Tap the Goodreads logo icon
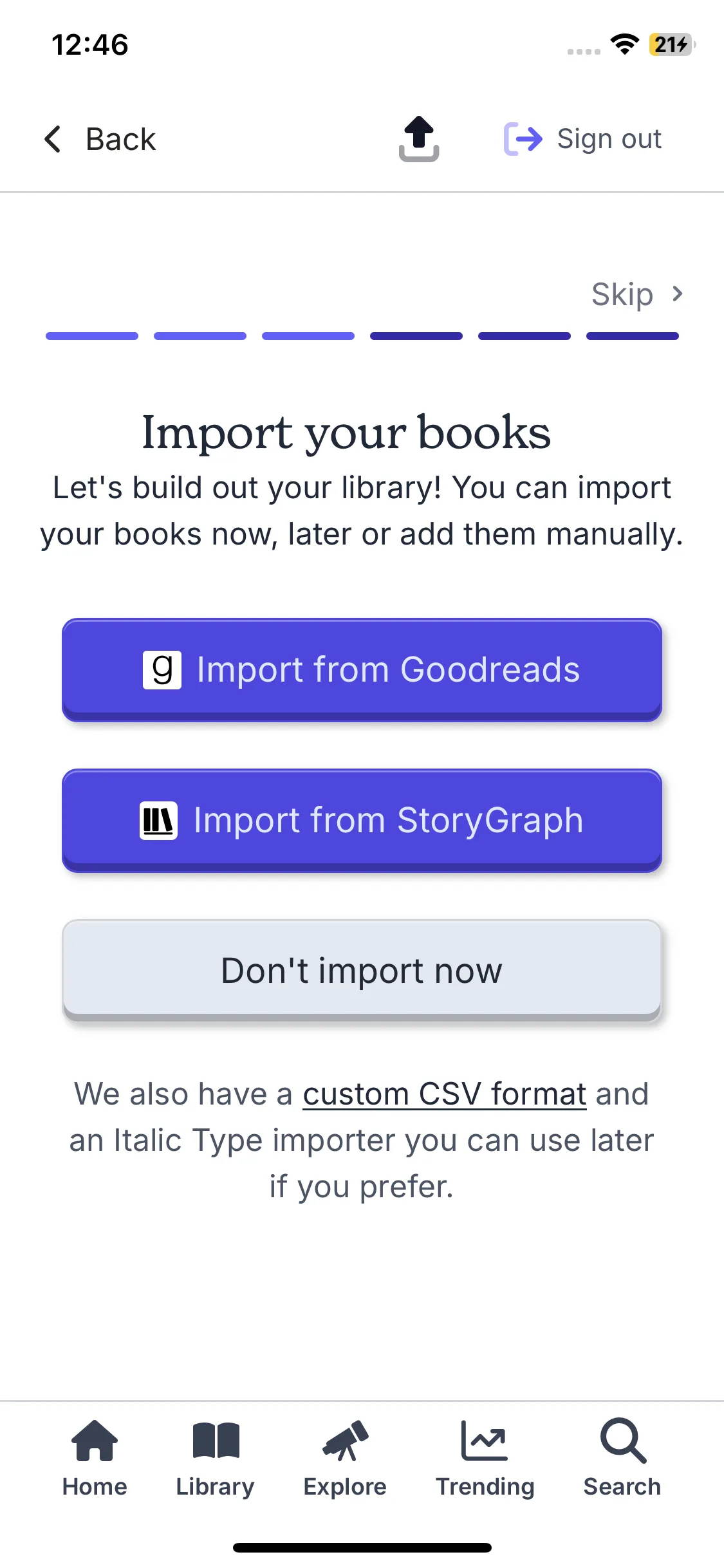The height and width of the screenshot is (1568, 724). pyautogui.click(x=162, y=670)
